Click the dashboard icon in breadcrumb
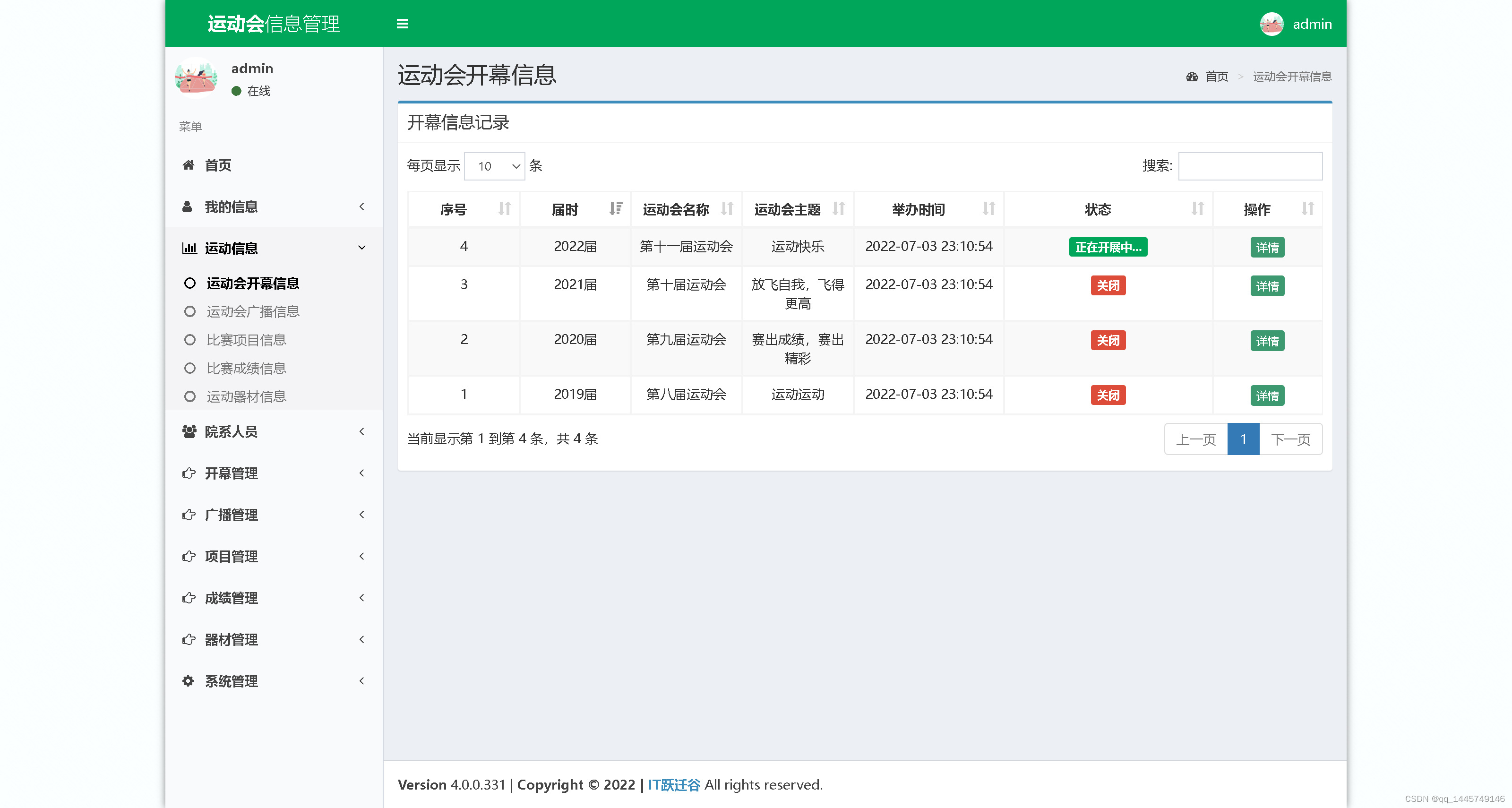Screen dimensions: 1512x808 pyautogui.click(x=1192, y=77)
